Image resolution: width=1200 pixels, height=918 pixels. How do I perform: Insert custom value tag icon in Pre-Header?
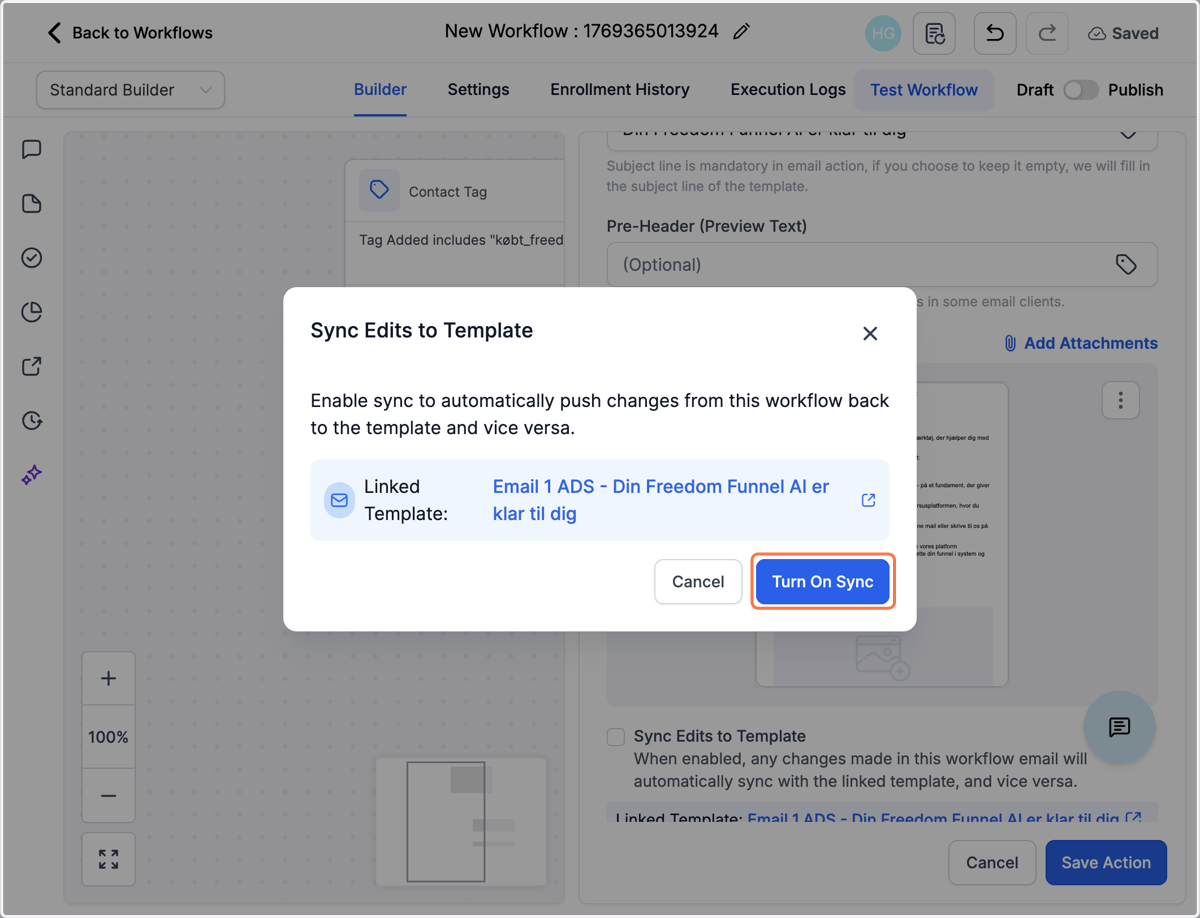(x=1126, y=264)
